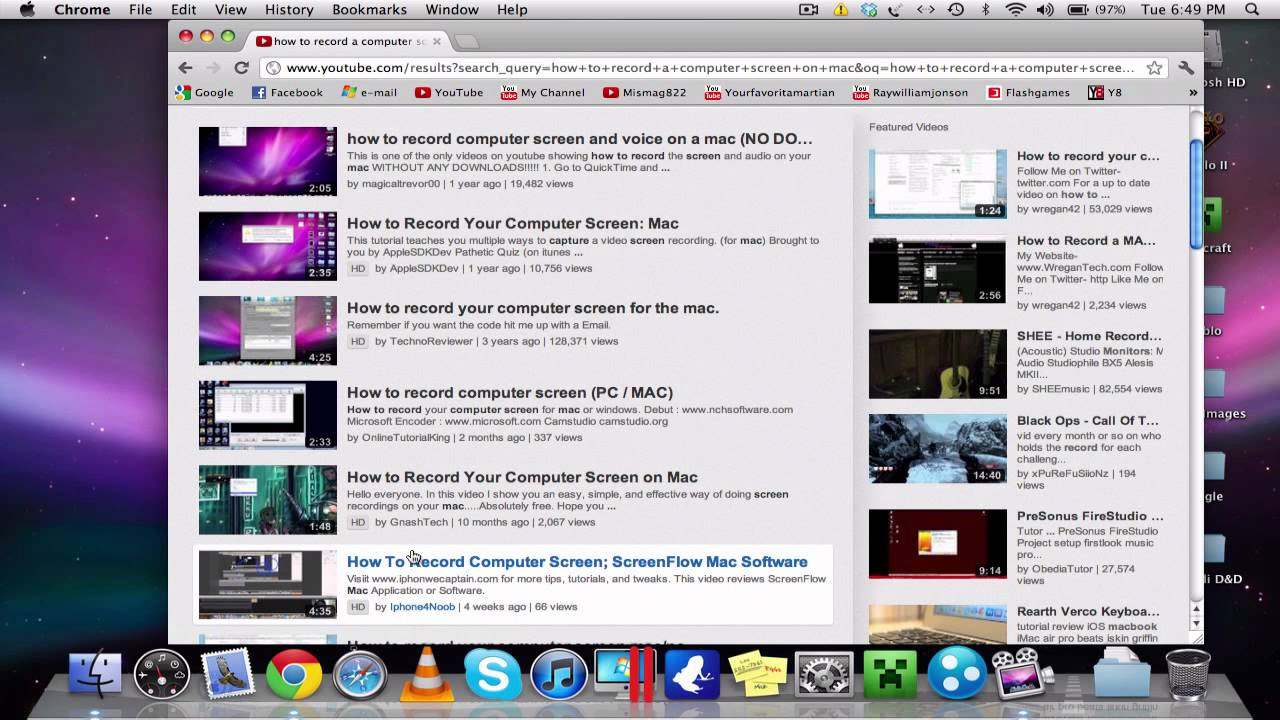Open the Raywilliamjonson bookmark
Screen dimensions: 1280x720
pos(911,92)
